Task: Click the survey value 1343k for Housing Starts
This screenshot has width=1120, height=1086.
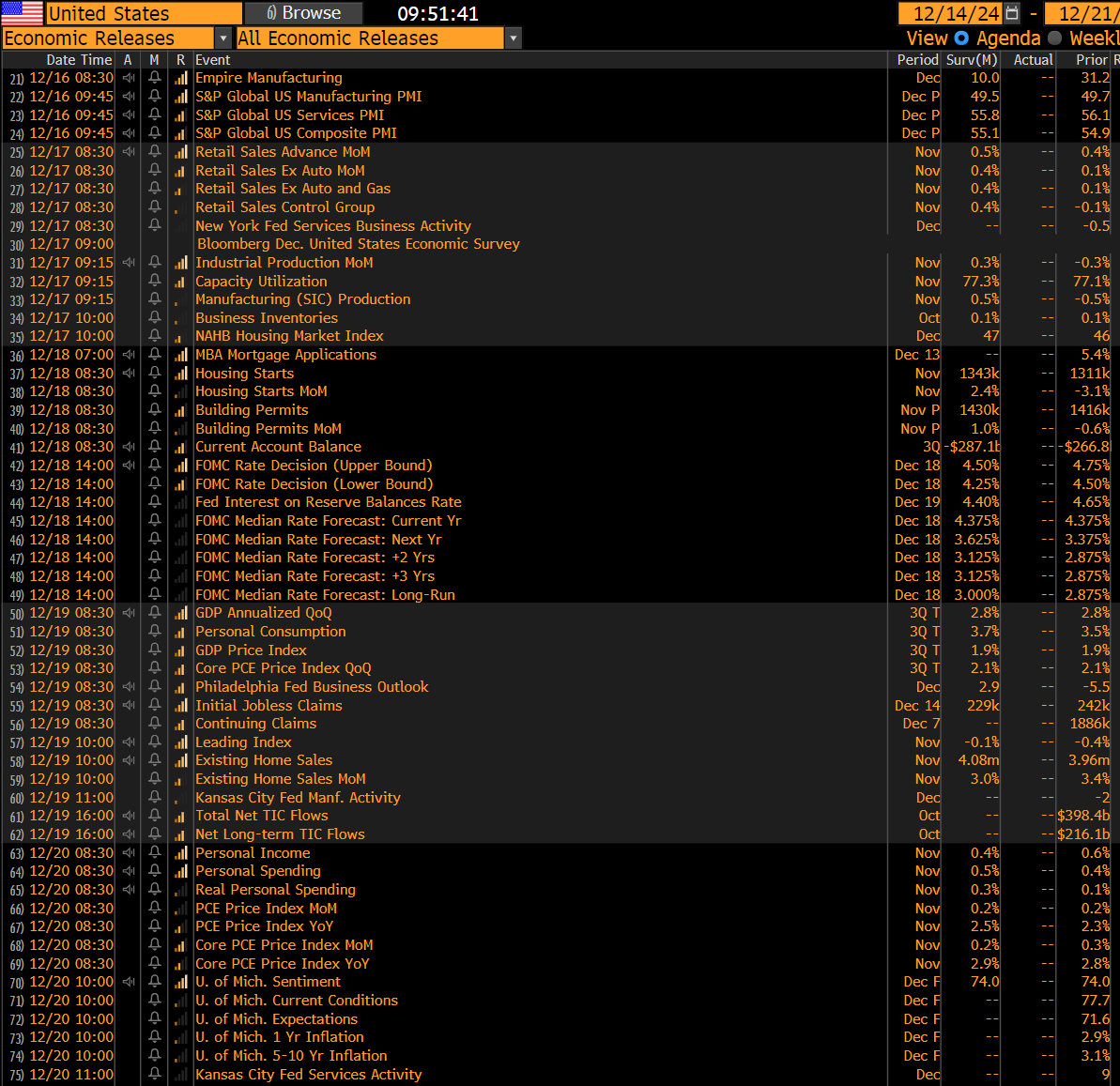Action: [x=979, y=374]
